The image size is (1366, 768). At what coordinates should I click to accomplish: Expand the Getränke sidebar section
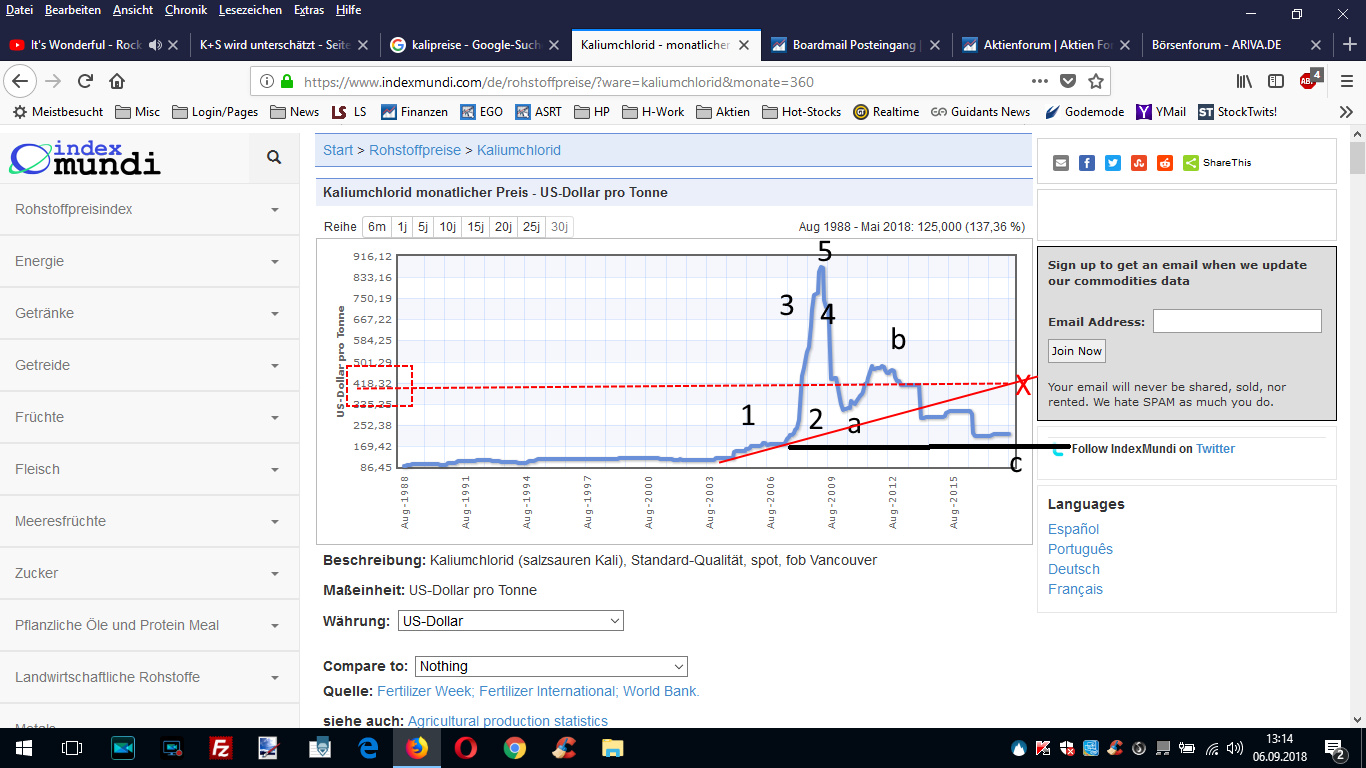149,314
